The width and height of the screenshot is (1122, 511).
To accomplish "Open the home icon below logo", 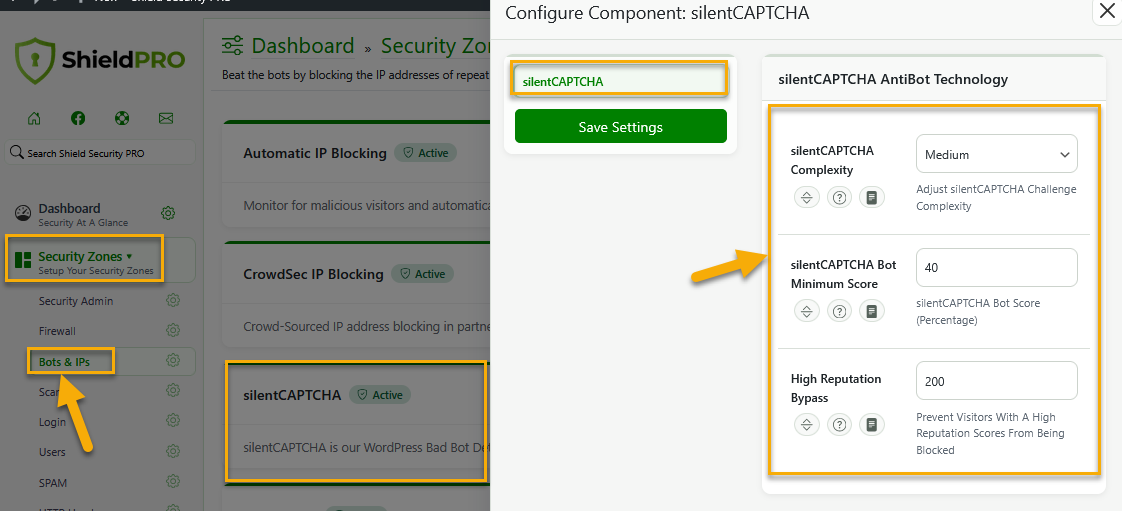I will click(x=34, y=118).
